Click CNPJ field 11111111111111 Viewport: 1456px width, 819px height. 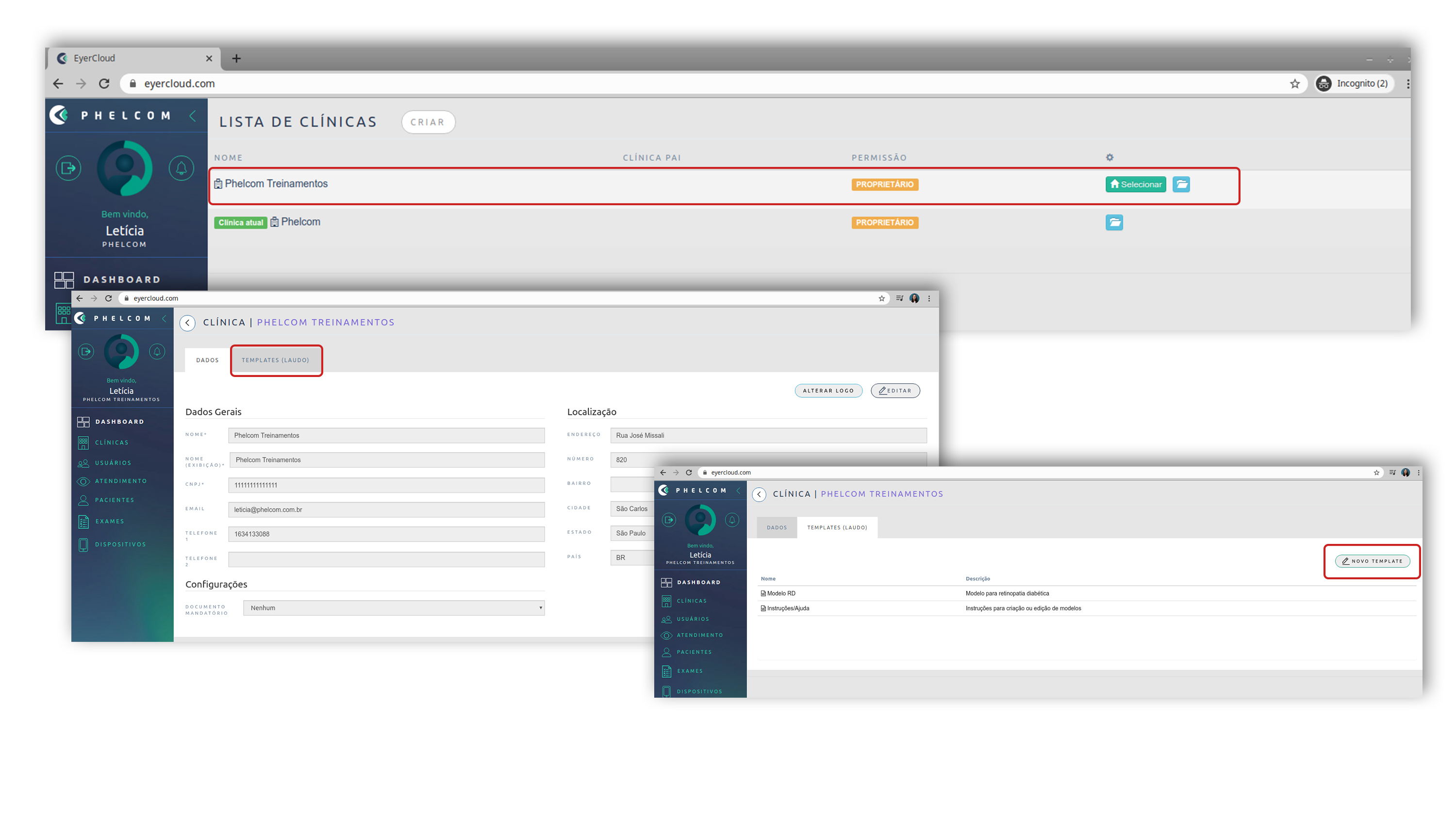387,485
